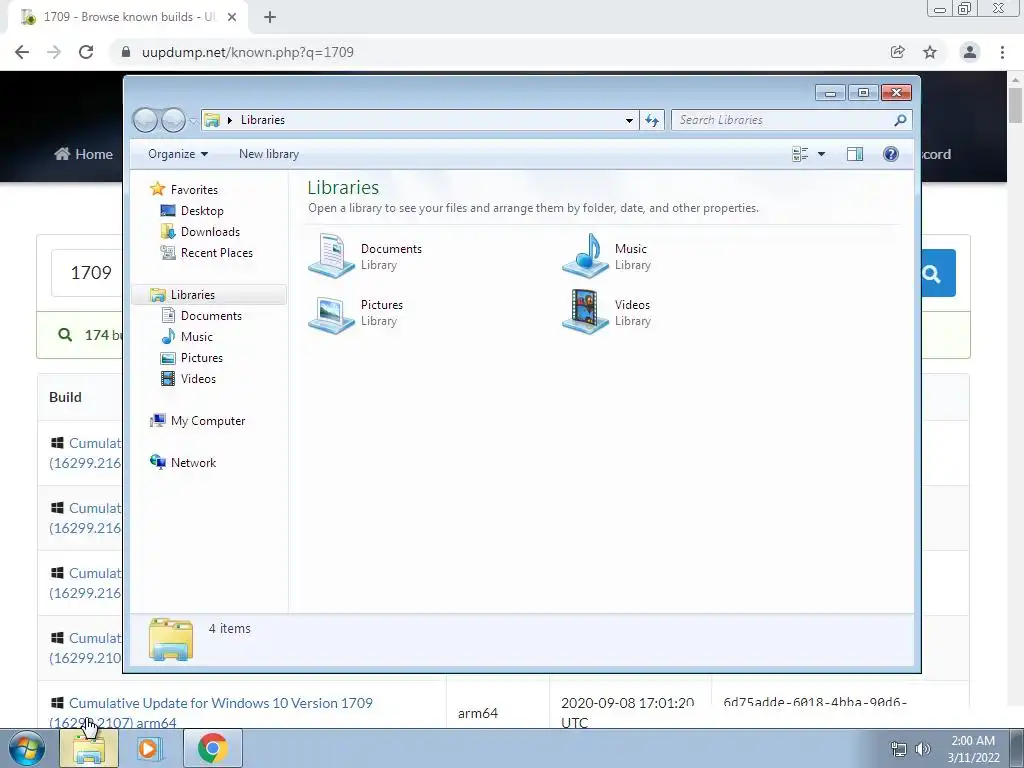1024x768 pixels.
Task: Switch to Chrome from the taskbar
Action: (212, 748)
